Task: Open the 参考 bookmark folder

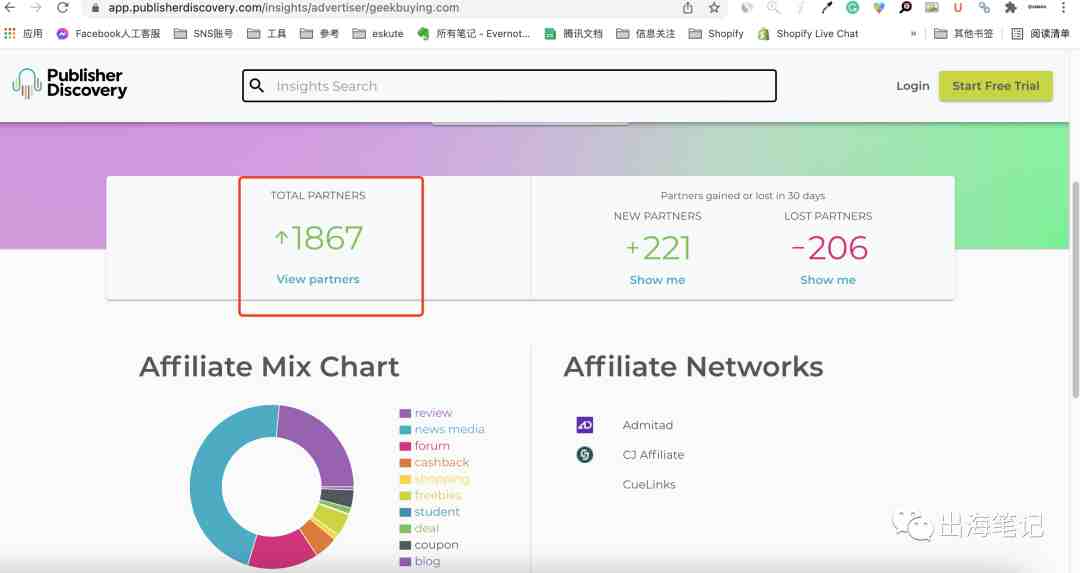Action: click(x=319, y=33)
